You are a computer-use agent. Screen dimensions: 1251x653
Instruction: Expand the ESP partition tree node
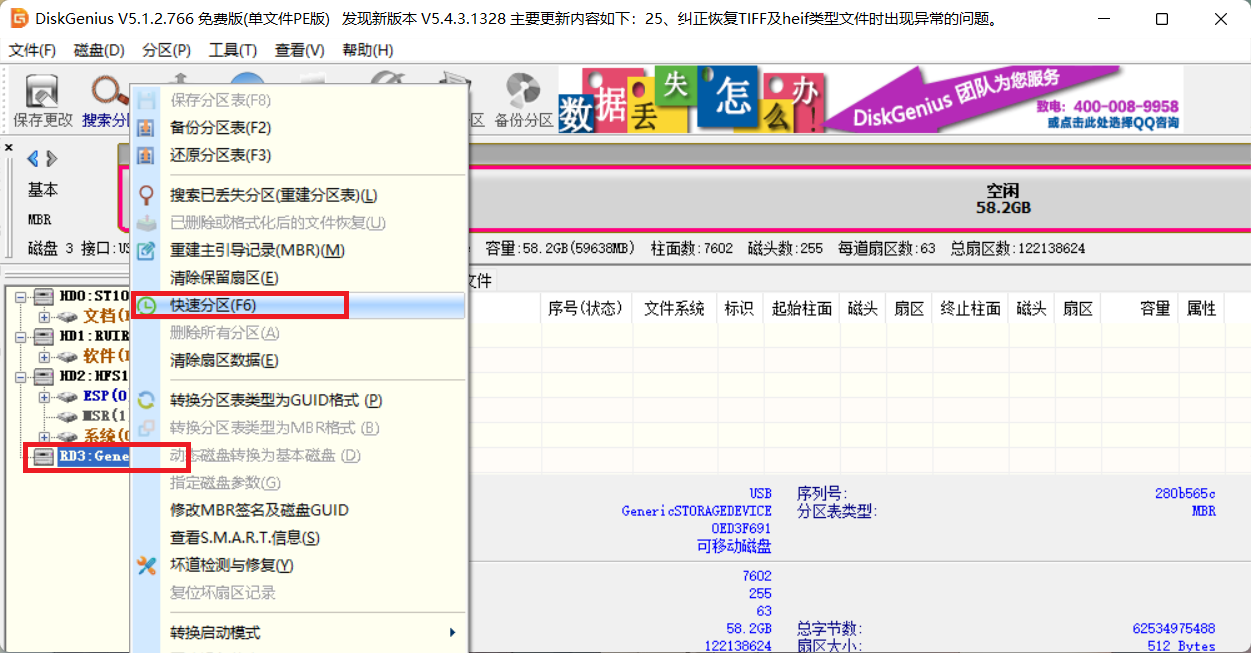click(x=44, y=397)
